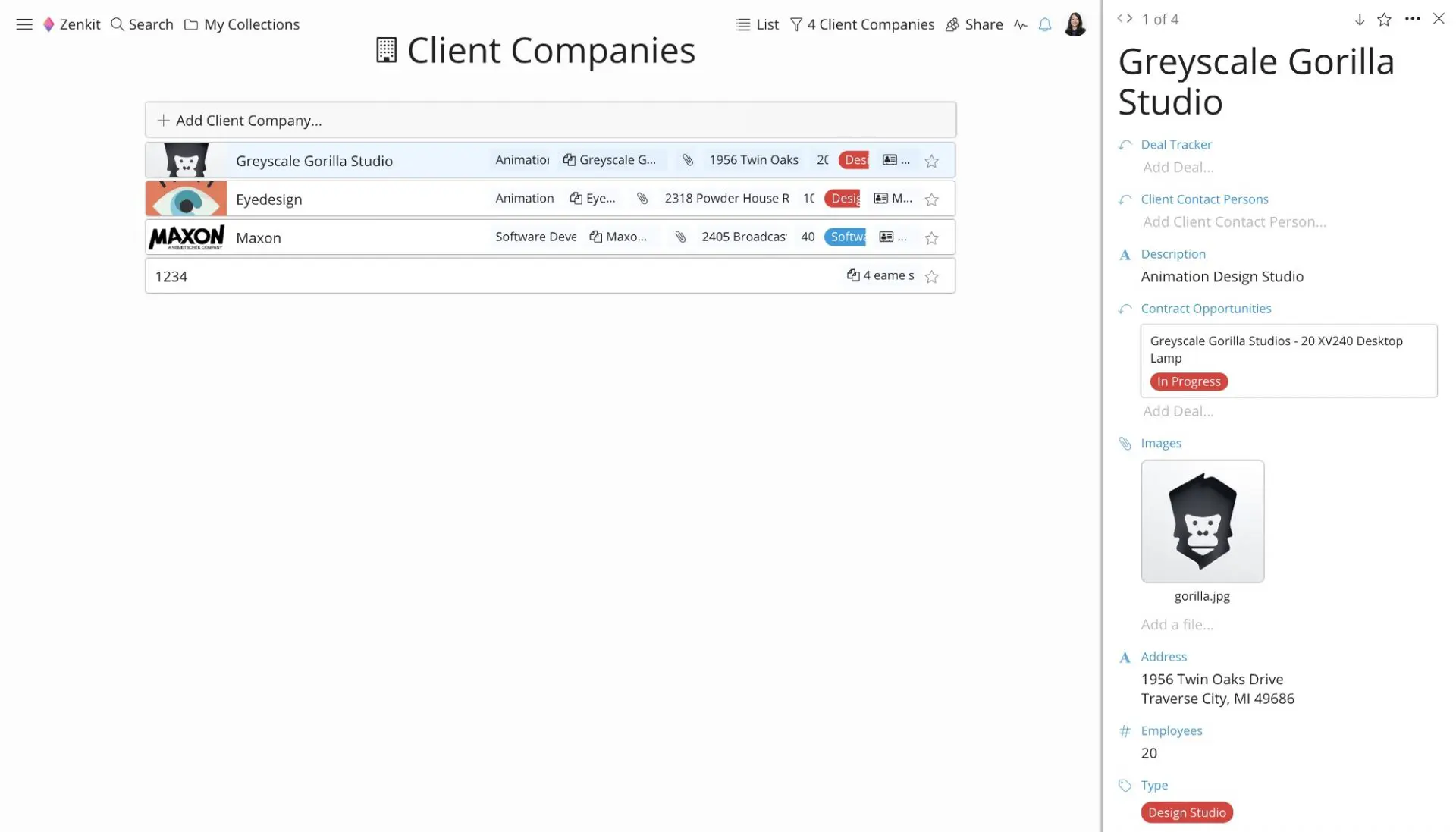Edit the 1956 Twin Oaks Drive address
Viewport: 1456px width, 832px height.
point(1217,689)
